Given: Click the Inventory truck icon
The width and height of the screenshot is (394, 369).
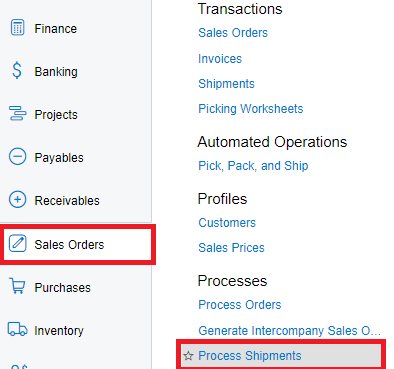Looking at the screenshot, I should [17, 329].
